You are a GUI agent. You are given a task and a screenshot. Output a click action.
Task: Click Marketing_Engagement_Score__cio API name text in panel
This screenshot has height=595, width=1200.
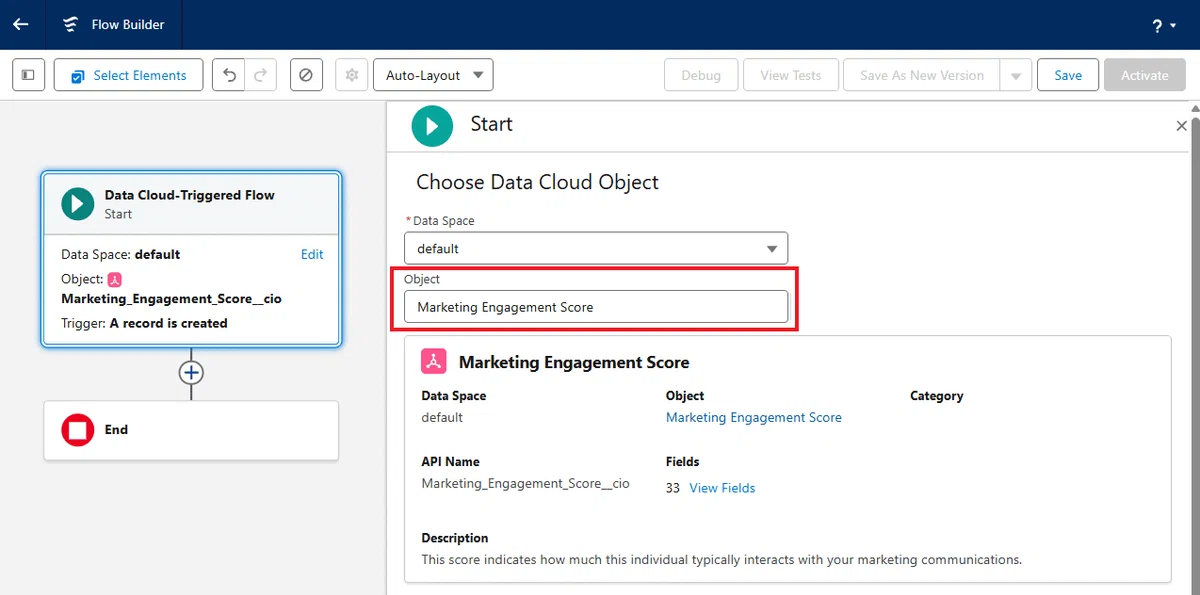tap(526, 484)
